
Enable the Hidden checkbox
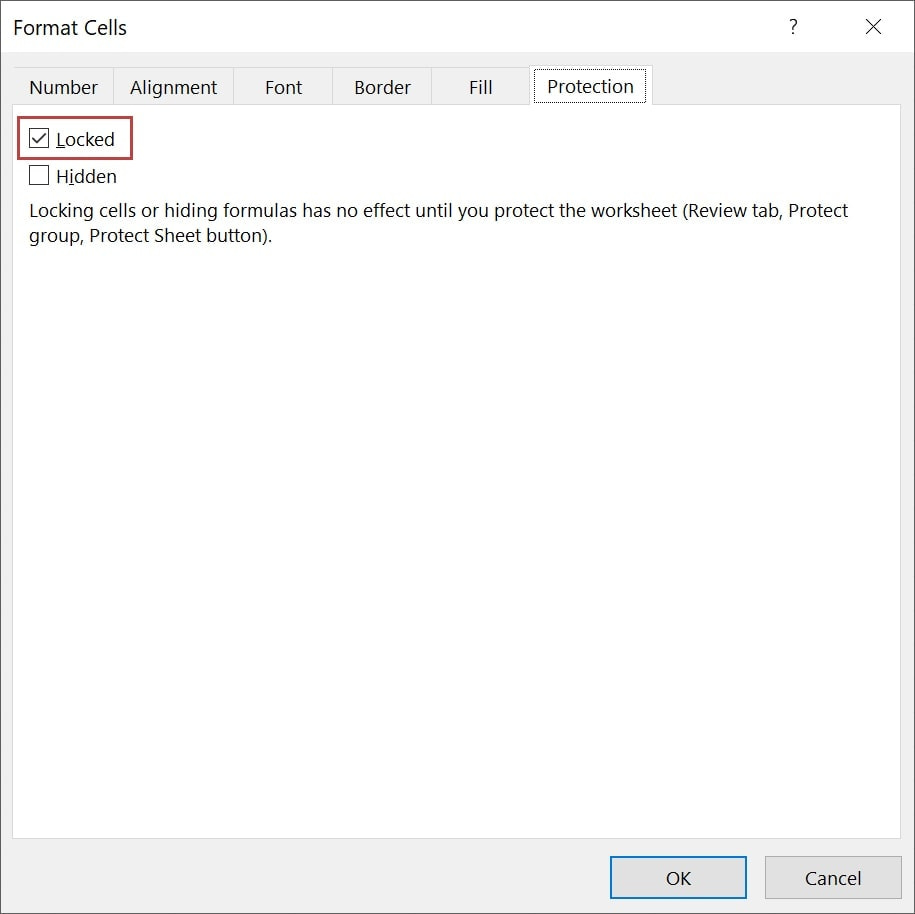[x=39, y=175]
